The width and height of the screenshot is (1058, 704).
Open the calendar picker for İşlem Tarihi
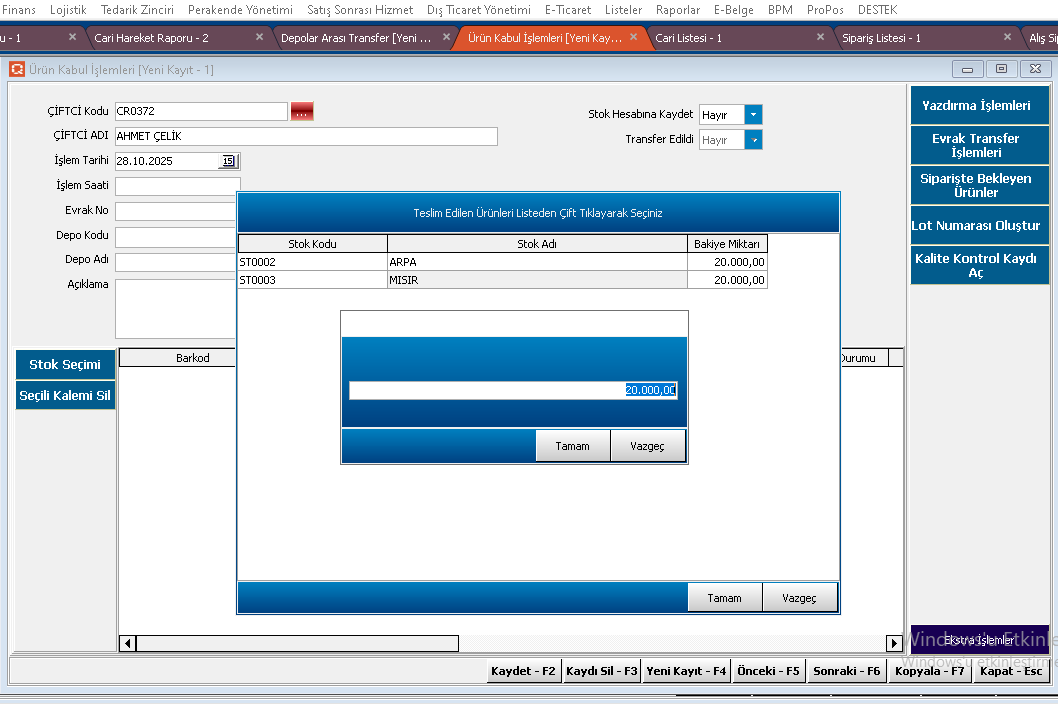click(228, 161)
